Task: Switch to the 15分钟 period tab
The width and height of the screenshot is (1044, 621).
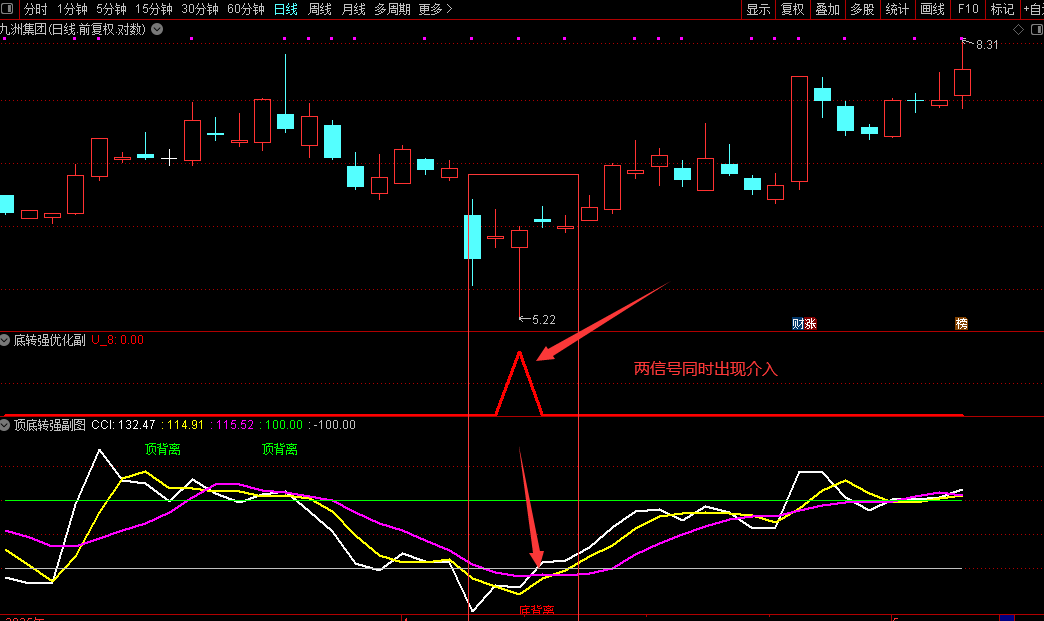Action: pos(154,9)
